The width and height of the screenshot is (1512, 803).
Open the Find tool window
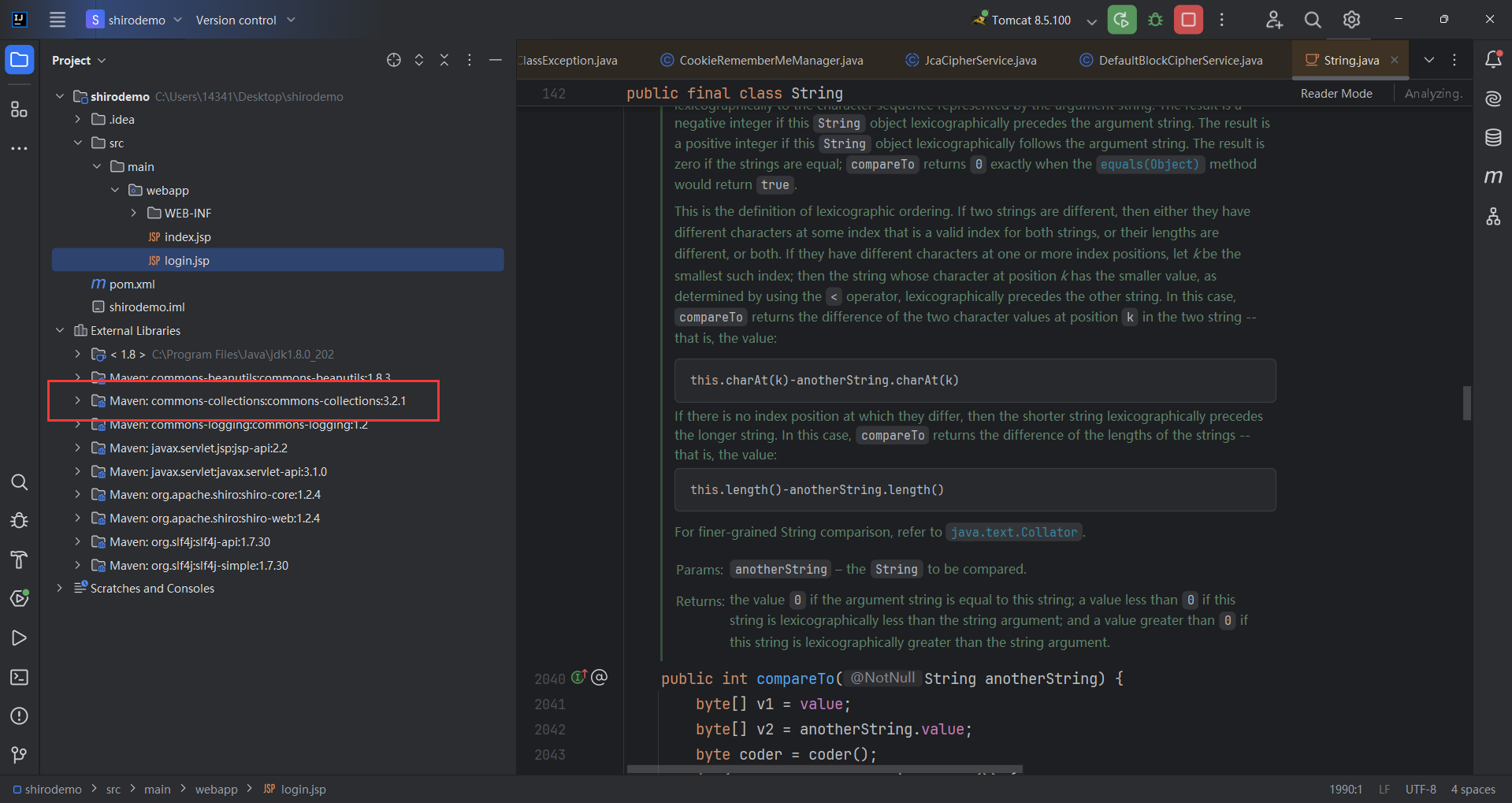click(20, 482)
